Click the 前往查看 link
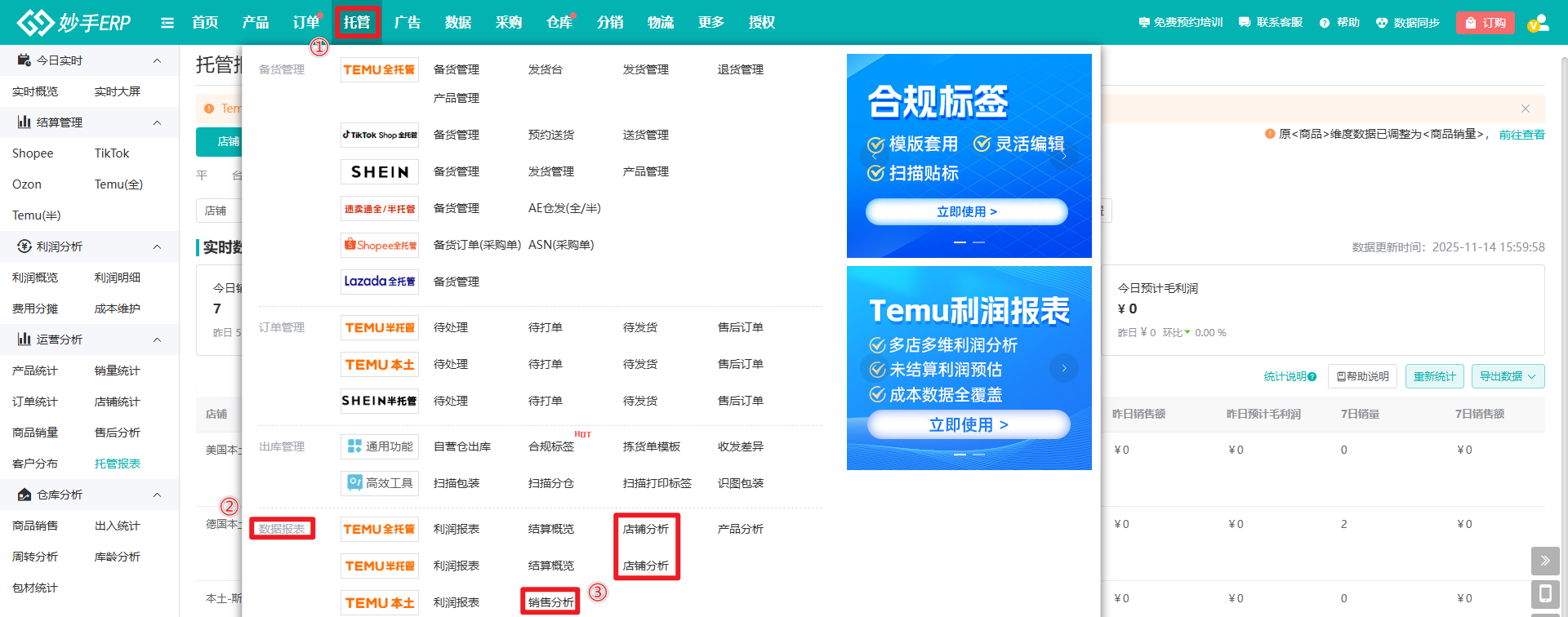The width and height of the screenshot is (1568, 617). tap(1521, 135)
